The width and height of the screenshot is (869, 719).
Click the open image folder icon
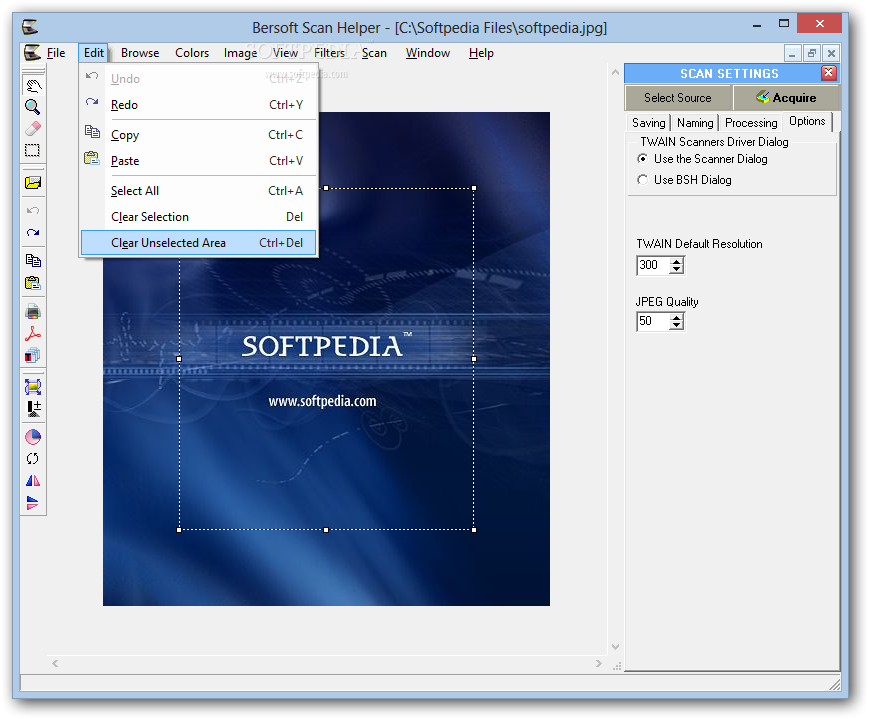click(x=33, y=183)
